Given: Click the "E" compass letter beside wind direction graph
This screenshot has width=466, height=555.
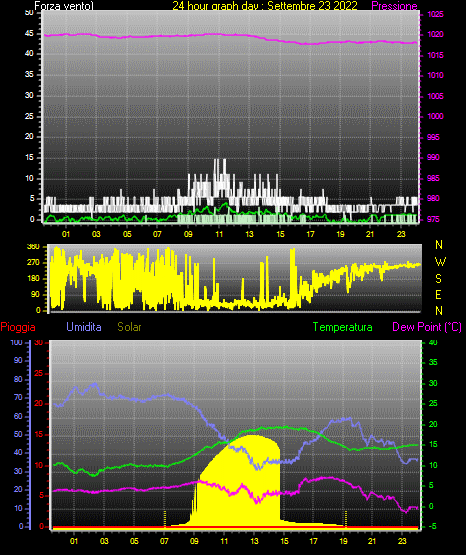Looking at the screenshot, I should [x=438, y=294].
